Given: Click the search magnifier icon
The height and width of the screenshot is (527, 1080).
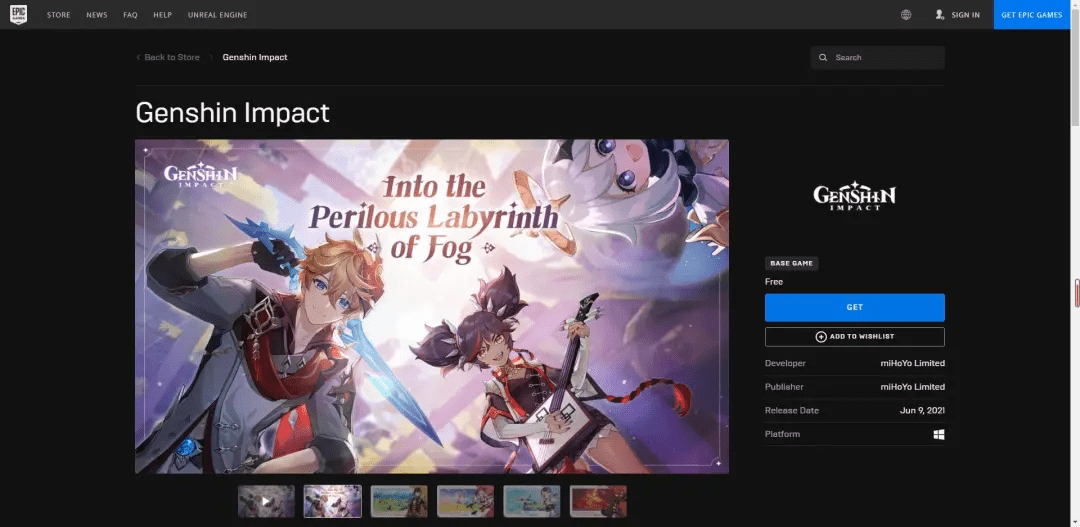Looking at the screenshot, I should coord(823,58).
